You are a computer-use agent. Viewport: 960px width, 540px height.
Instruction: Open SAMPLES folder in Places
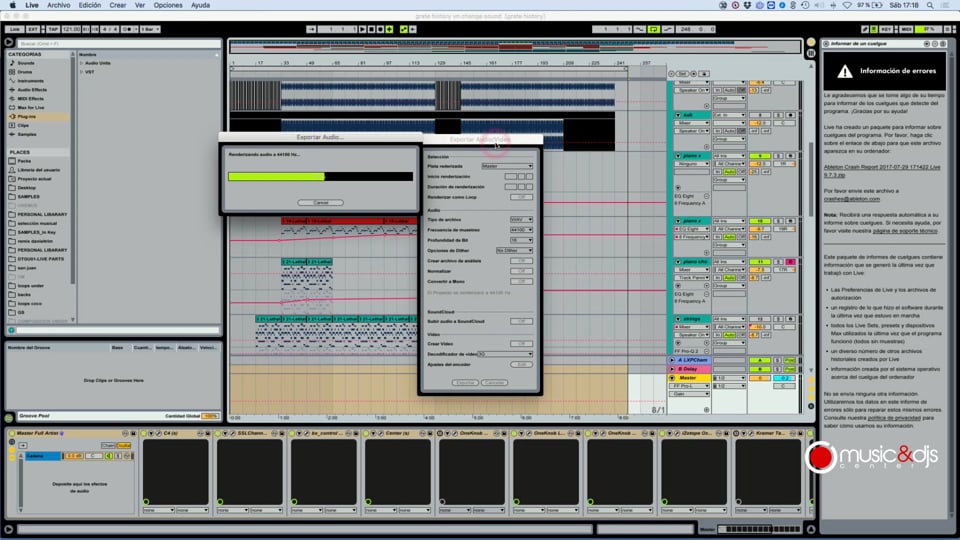[x=28, y=197]
